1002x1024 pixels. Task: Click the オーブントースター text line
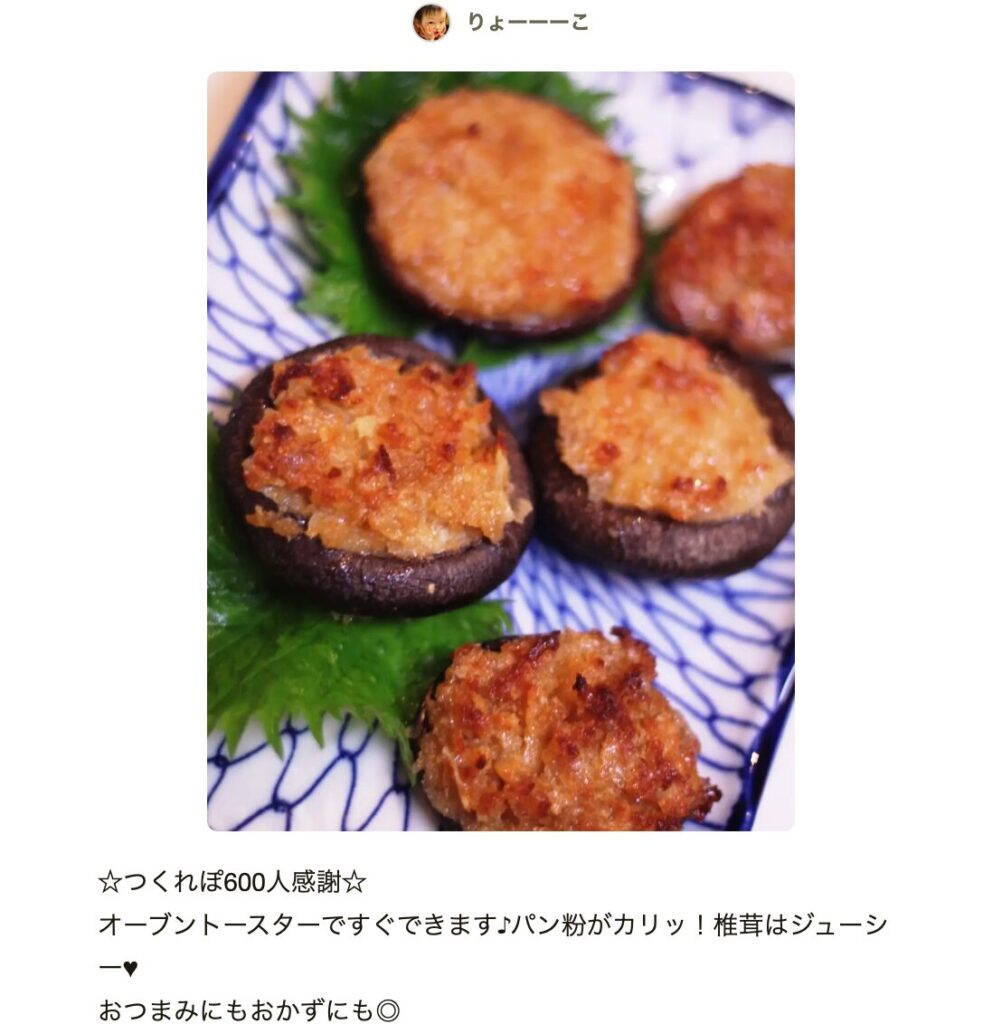pyautogui.click(x=494, y=946)
